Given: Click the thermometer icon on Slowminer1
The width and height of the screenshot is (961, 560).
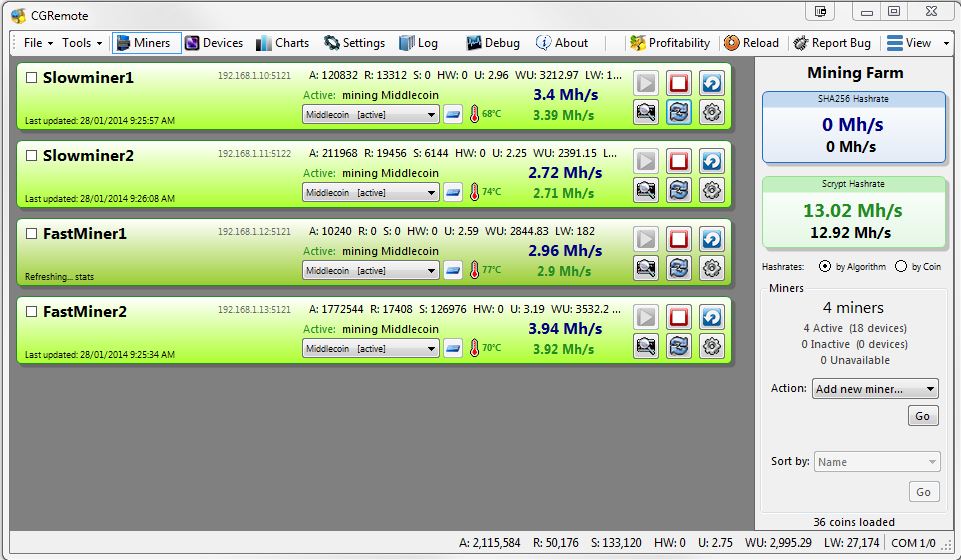Looking at the screenshot, I should click(x=474, y=114).
